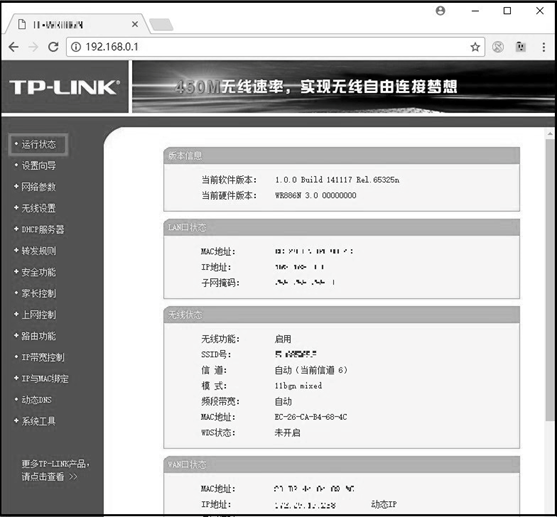Click the 当前软件版本 label
Screen dimensions: 557x517
tap(229, 180)
